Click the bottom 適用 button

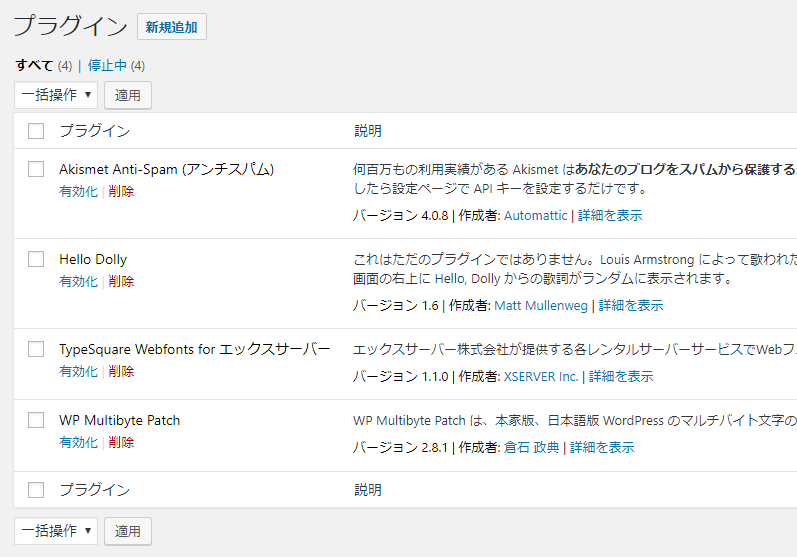[x=127, y=531]
